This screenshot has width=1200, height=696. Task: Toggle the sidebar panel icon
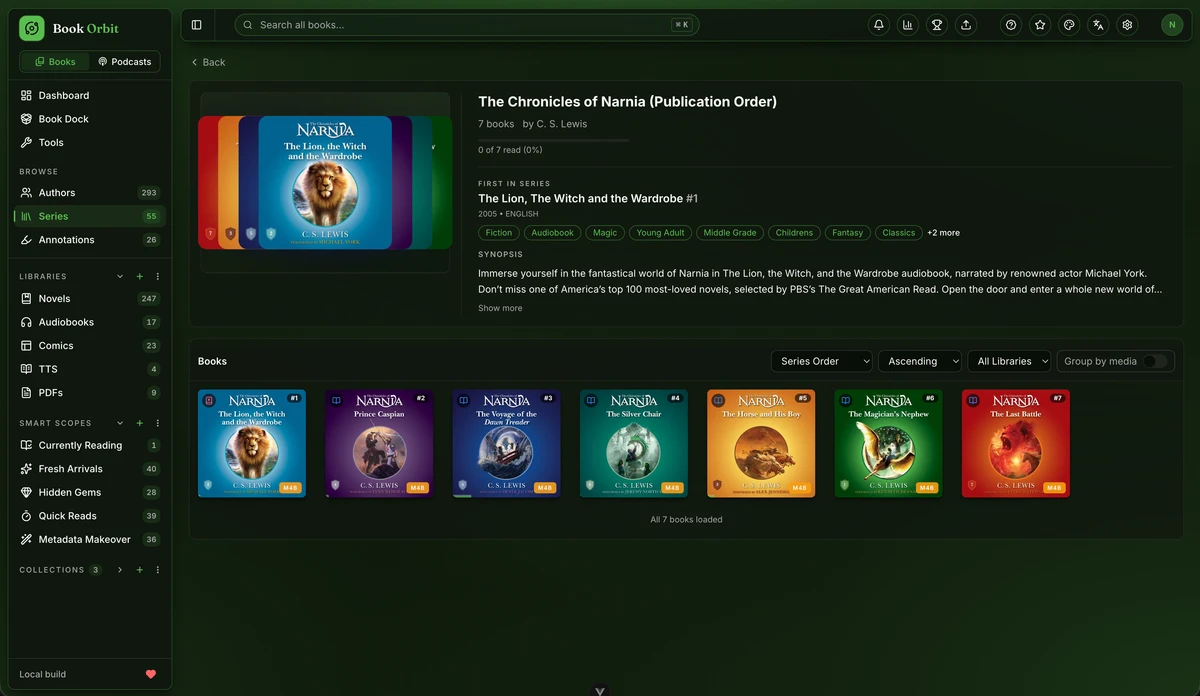pyautogui.click(x=196, y=25)
